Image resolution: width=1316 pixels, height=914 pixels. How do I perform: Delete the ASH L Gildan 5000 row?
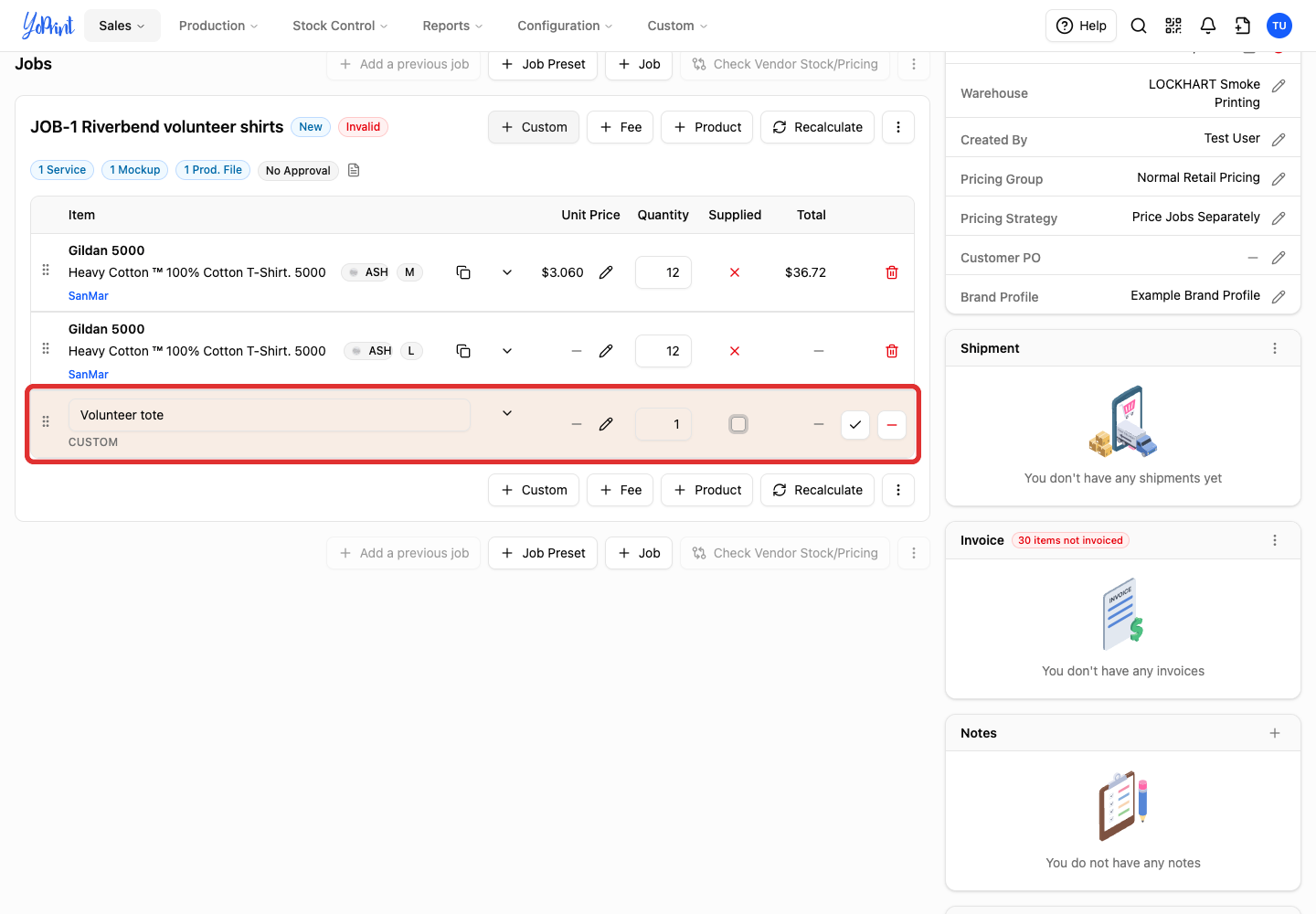pos(892,351)
